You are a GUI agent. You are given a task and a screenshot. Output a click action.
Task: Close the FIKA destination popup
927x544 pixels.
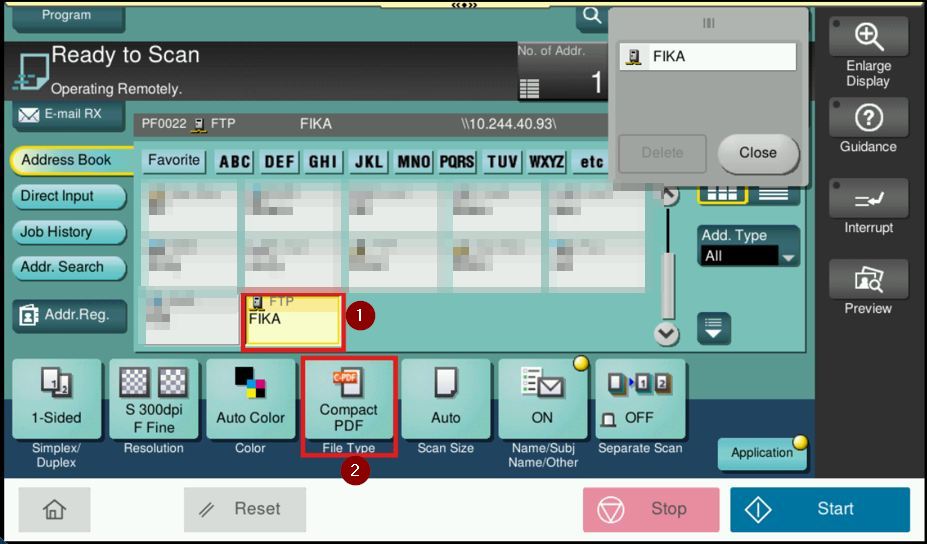click(758, 153)
